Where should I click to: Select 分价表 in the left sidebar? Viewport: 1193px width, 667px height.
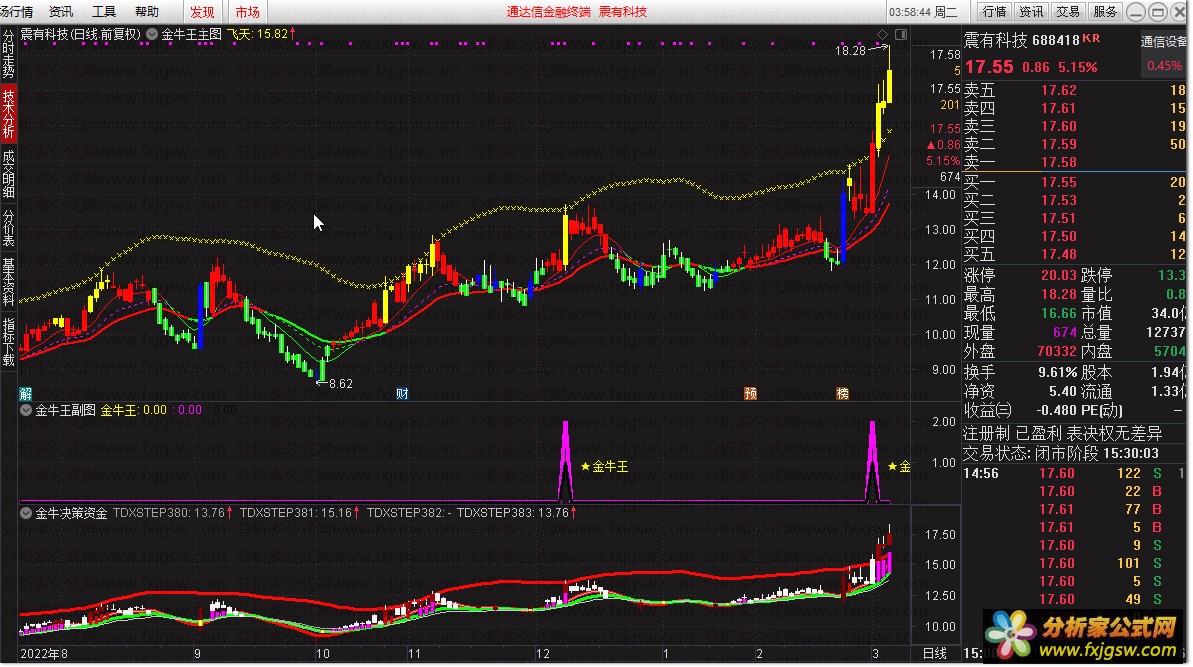tap(8, 228)
